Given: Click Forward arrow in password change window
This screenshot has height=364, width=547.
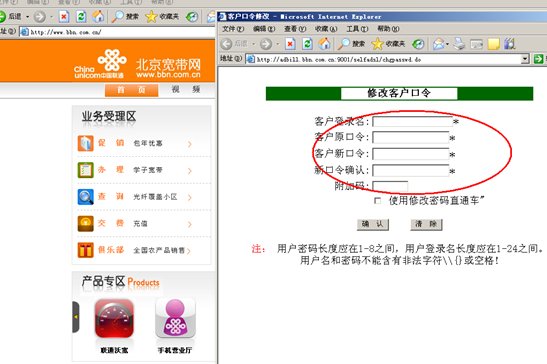Looking at the screenshot, I should pyautogui.click(x=266, y=44).
